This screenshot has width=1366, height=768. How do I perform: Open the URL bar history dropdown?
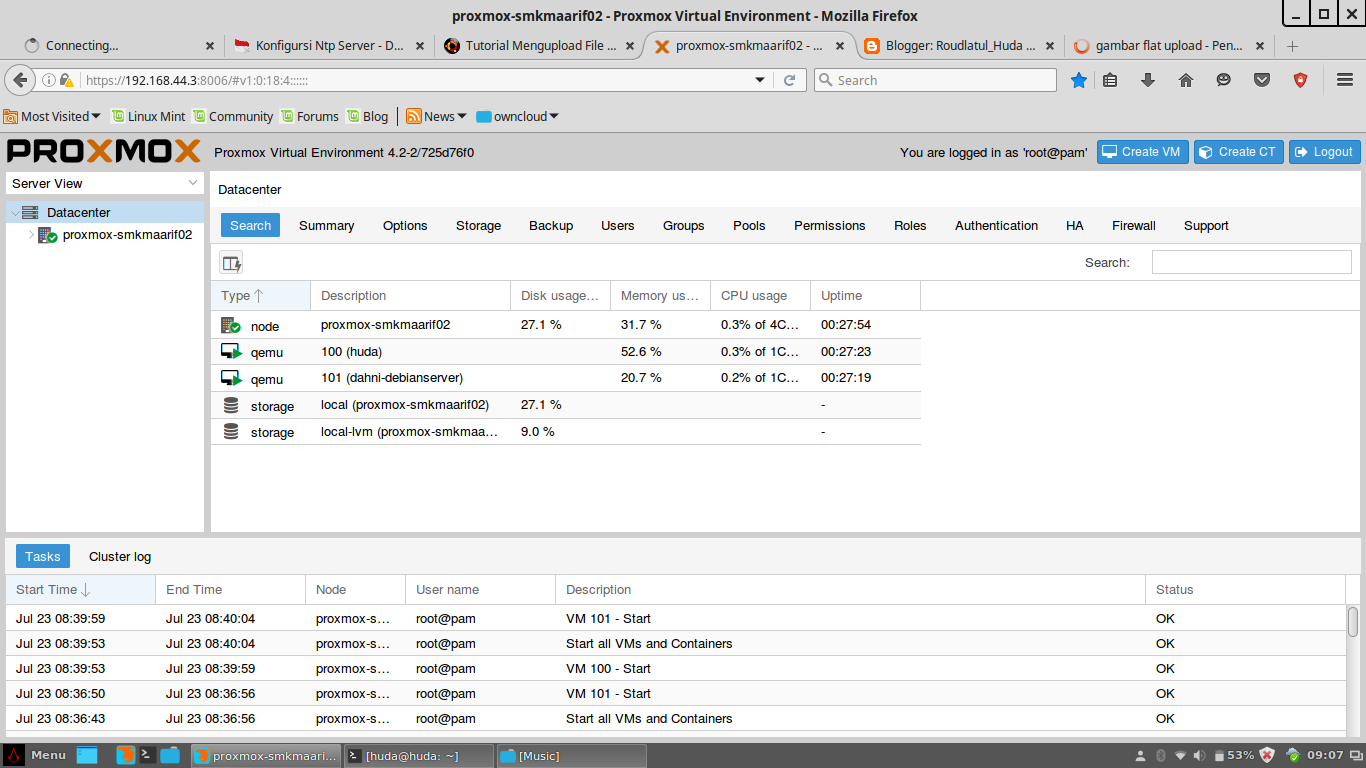[760, 80]
